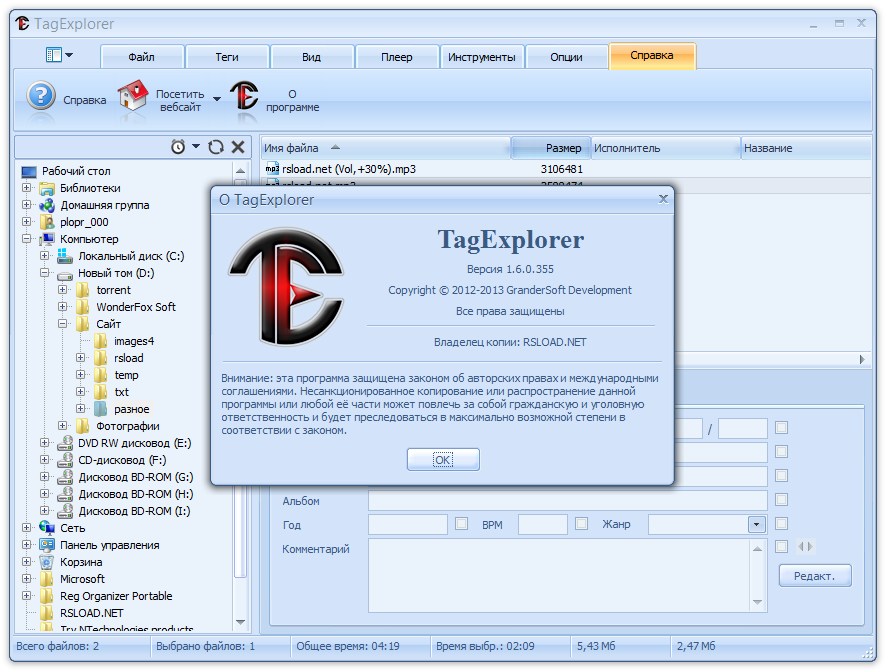886x671 pixels.
Task: Click the plopr_000 user icon
Action: coord(47,222)
